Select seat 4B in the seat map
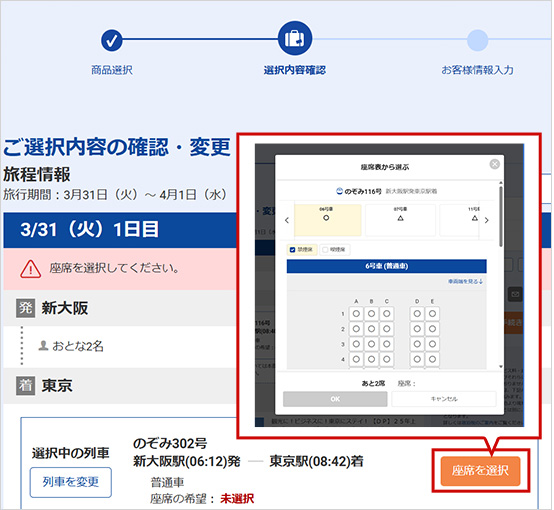554x510 pixels. (x=371, y=359)
